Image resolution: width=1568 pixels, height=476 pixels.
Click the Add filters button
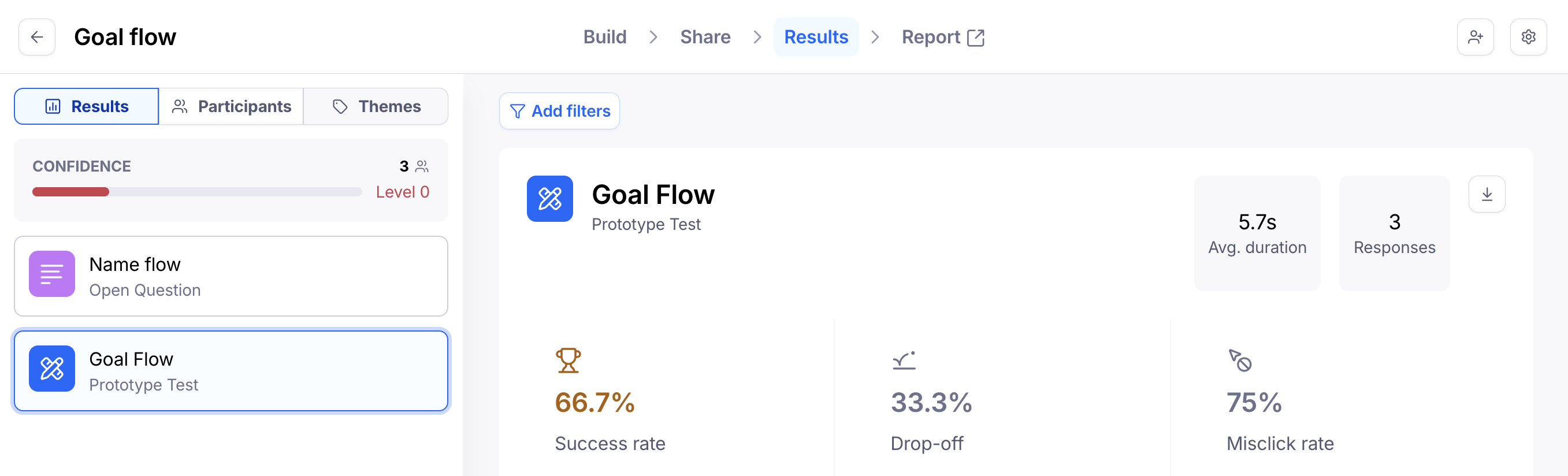point(559,111)
